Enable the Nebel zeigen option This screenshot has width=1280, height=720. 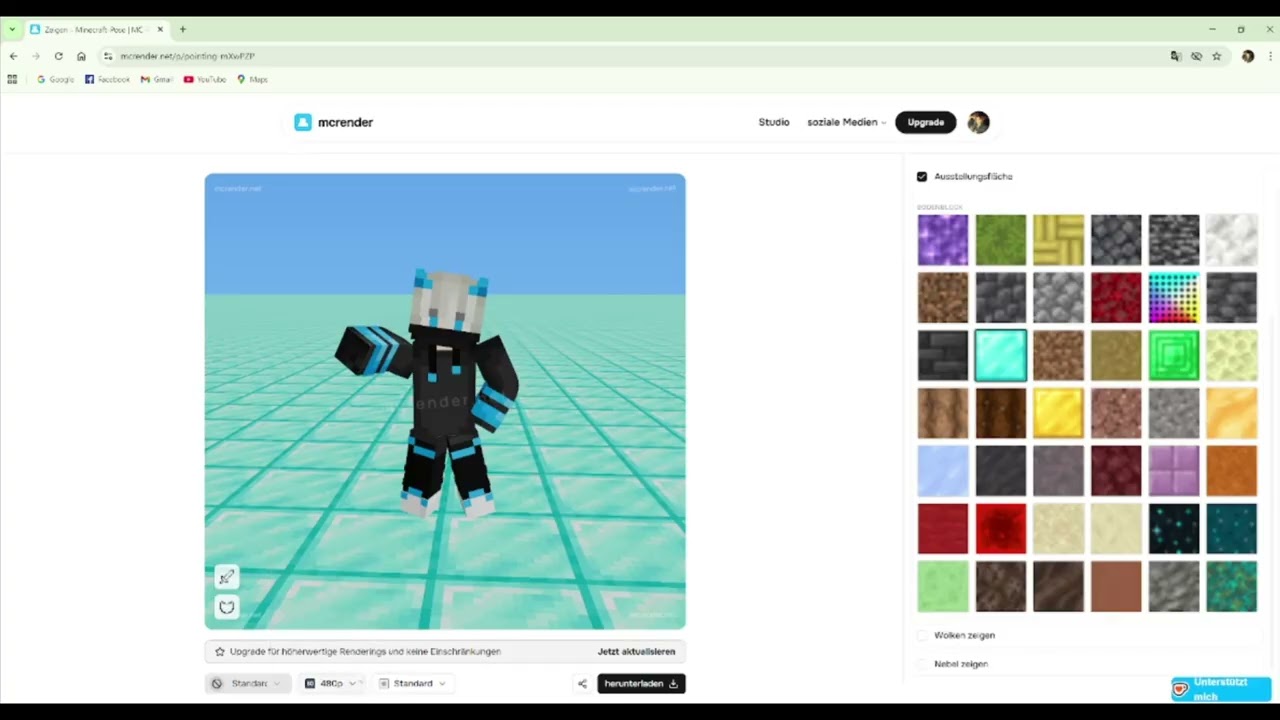922,664
